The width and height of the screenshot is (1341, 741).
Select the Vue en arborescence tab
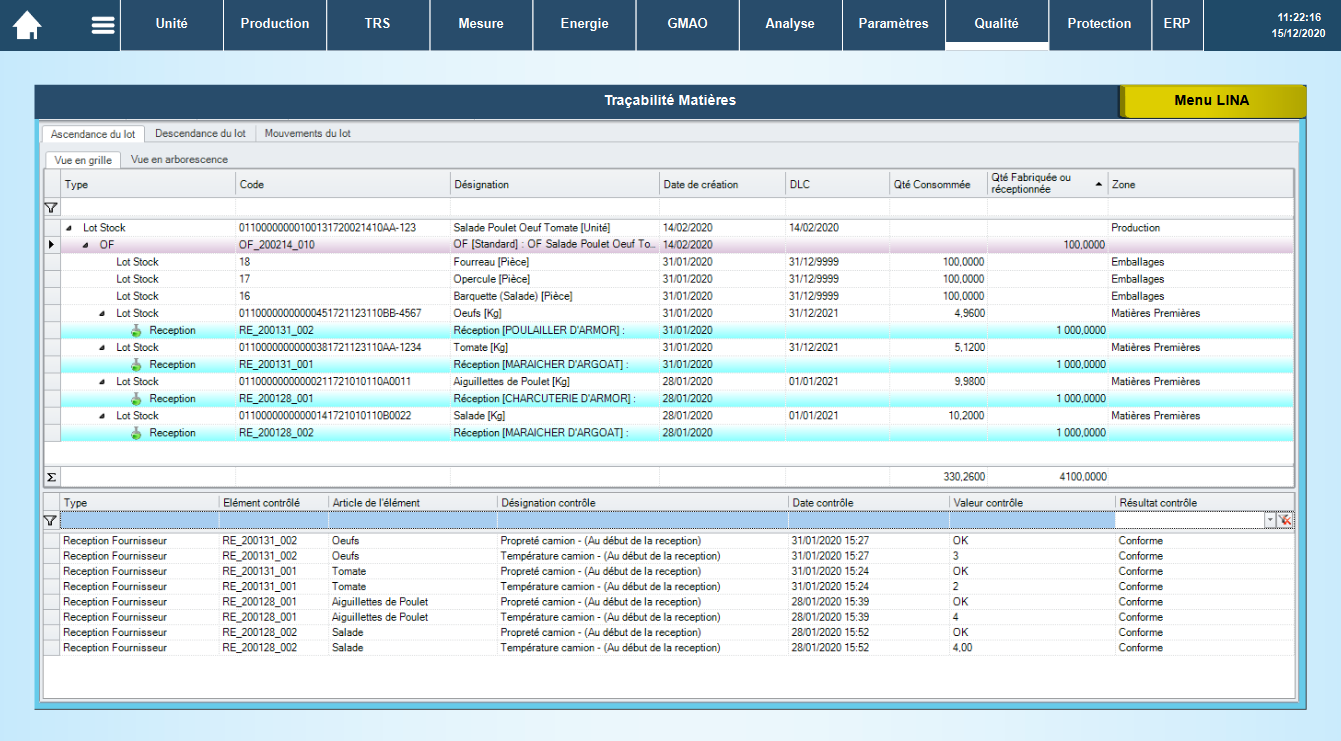(179, 159)
